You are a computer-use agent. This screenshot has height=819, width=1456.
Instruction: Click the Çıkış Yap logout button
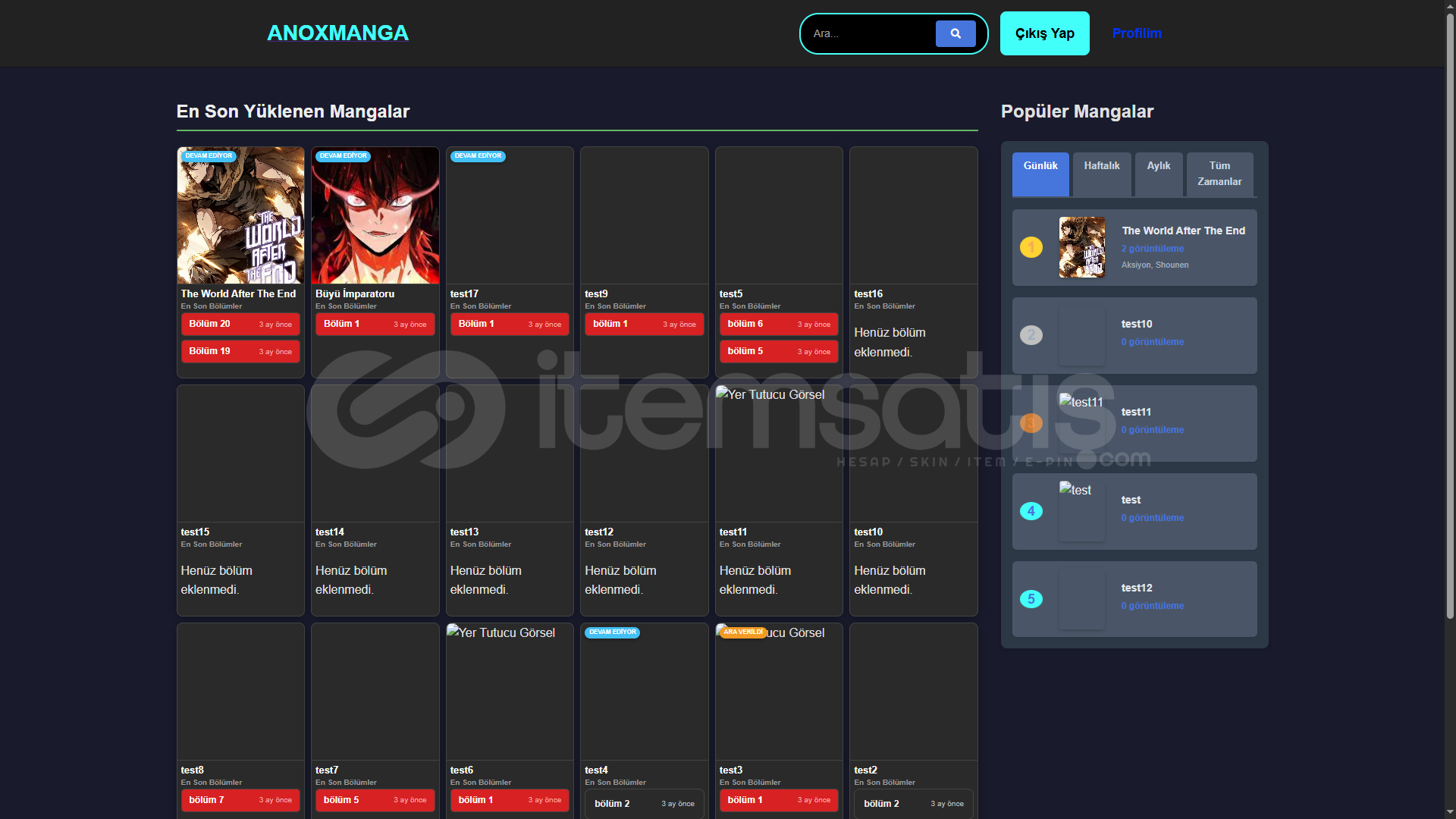(1044, 33)
